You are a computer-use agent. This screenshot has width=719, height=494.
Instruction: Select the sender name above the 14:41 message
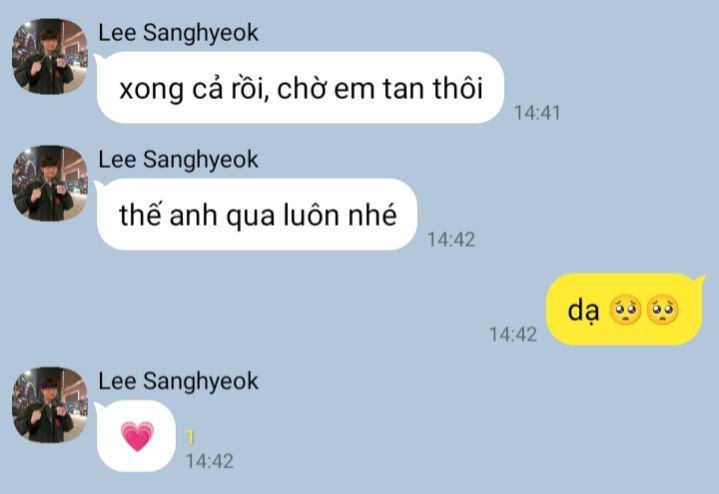click(178, 33)
